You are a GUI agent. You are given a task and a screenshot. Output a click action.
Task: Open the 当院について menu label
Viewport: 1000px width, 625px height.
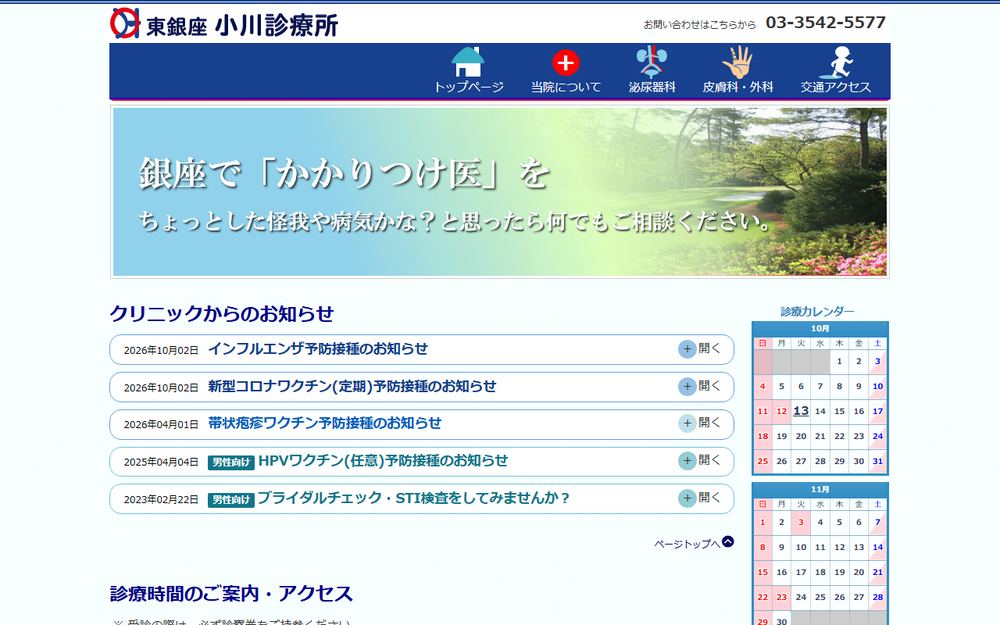point(566,87)
